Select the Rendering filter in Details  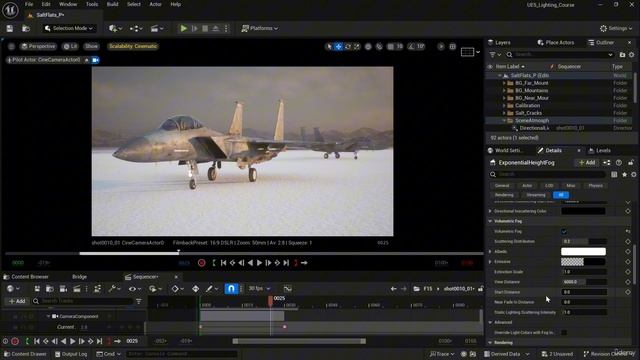(504, 195)
